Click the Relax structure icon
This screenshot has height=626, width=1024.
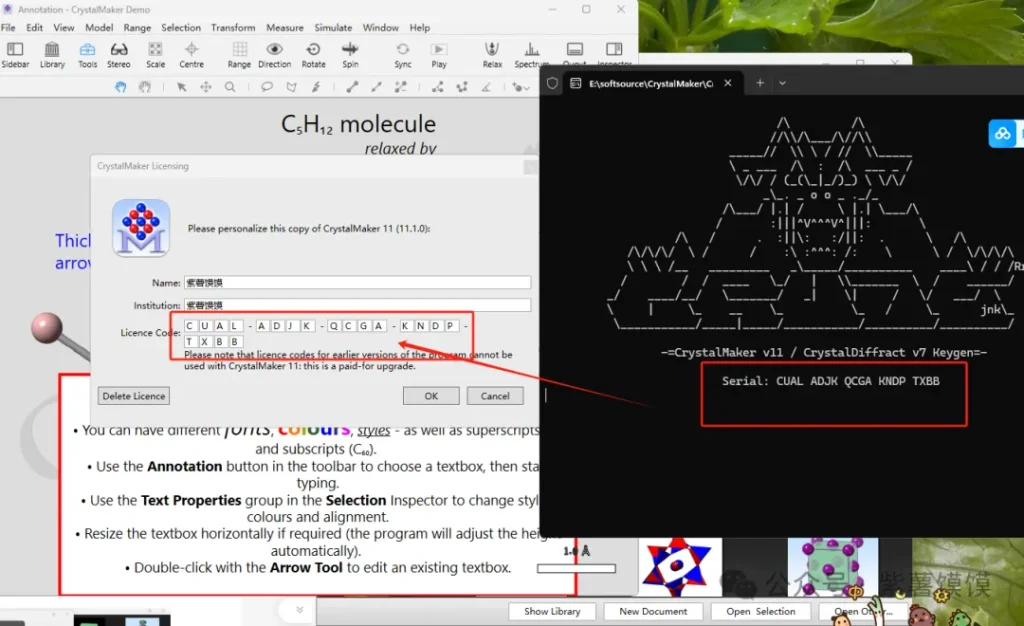(x=492, y=54)
